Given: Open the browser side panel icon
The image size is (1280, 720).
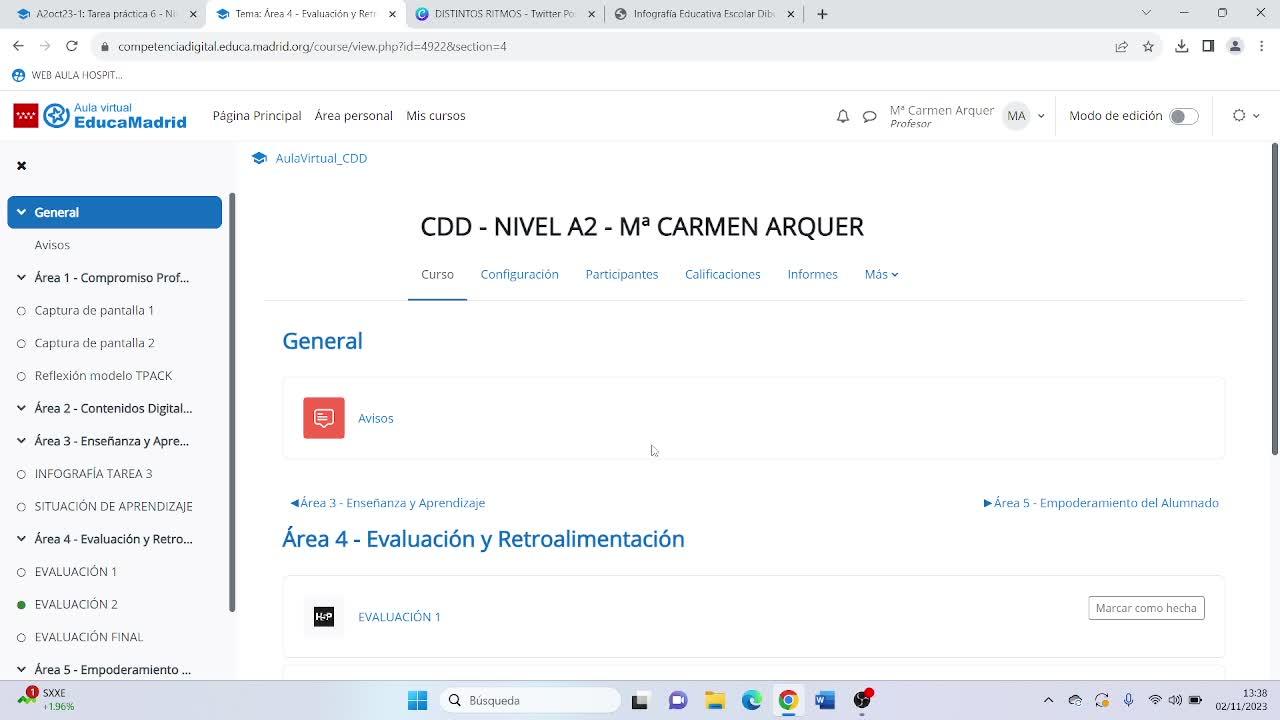Looking at the screenshot, I should (1208, 46).
